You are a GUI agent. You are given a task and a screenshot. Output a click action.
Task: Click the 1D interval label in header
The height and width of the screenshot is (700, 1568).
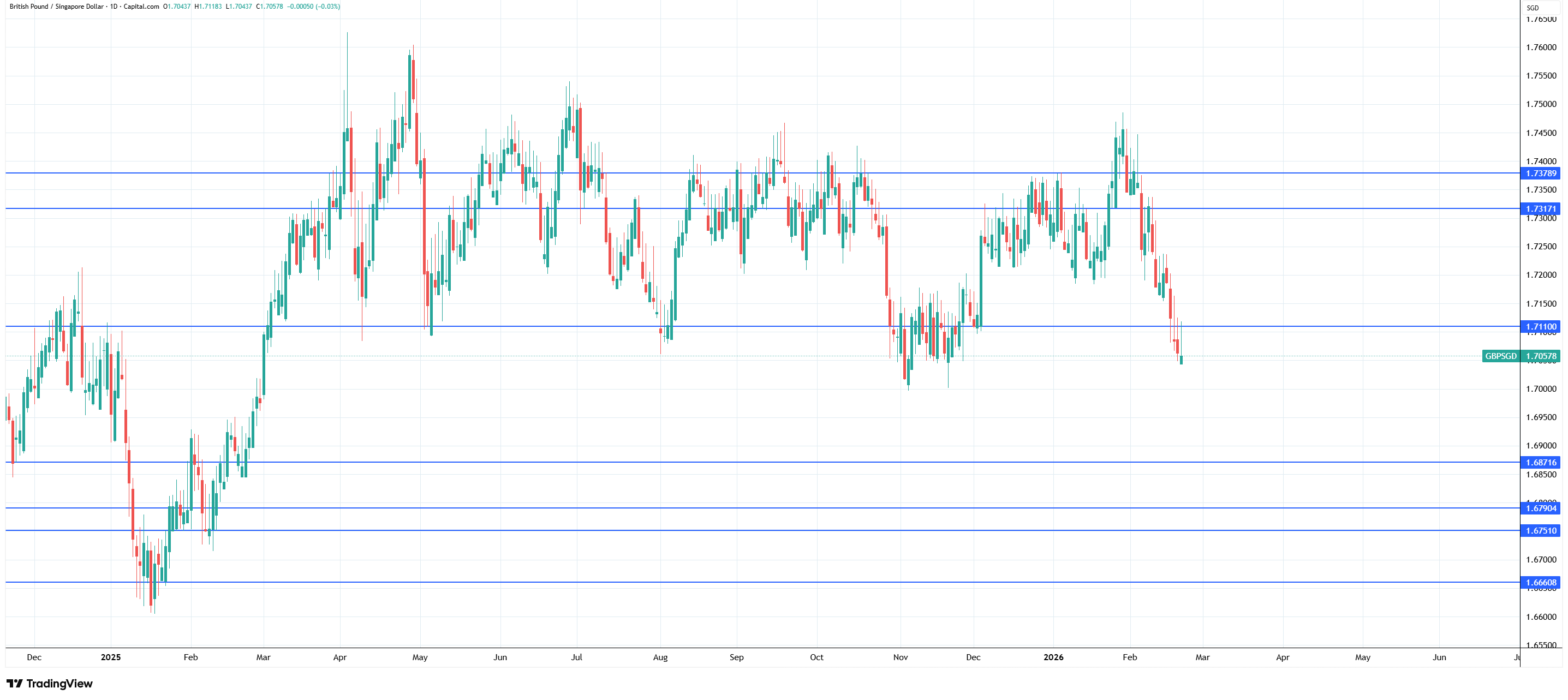tap(113, 7)
